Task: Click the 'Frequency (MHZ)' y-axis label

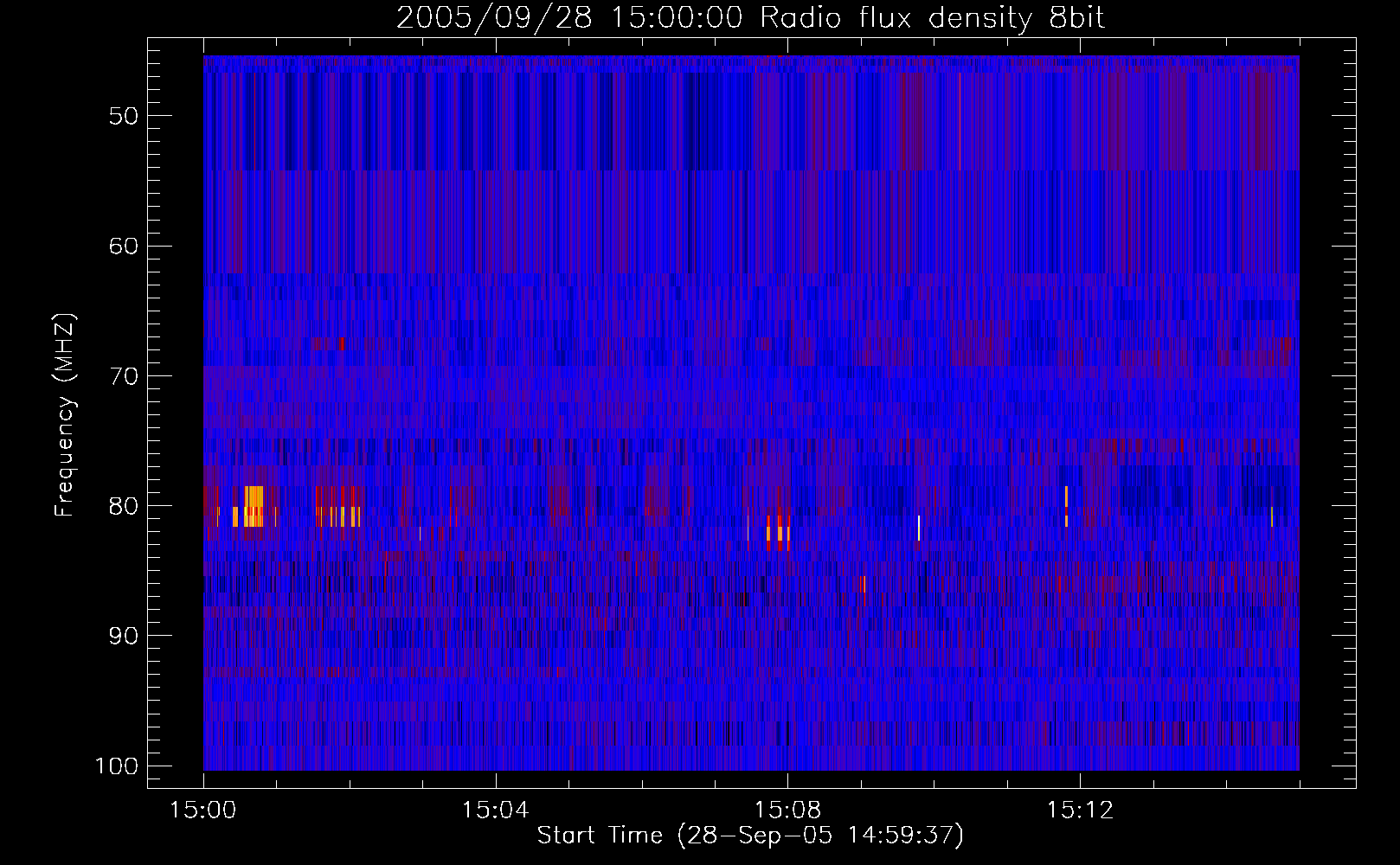Action: [x=65, y=415]
